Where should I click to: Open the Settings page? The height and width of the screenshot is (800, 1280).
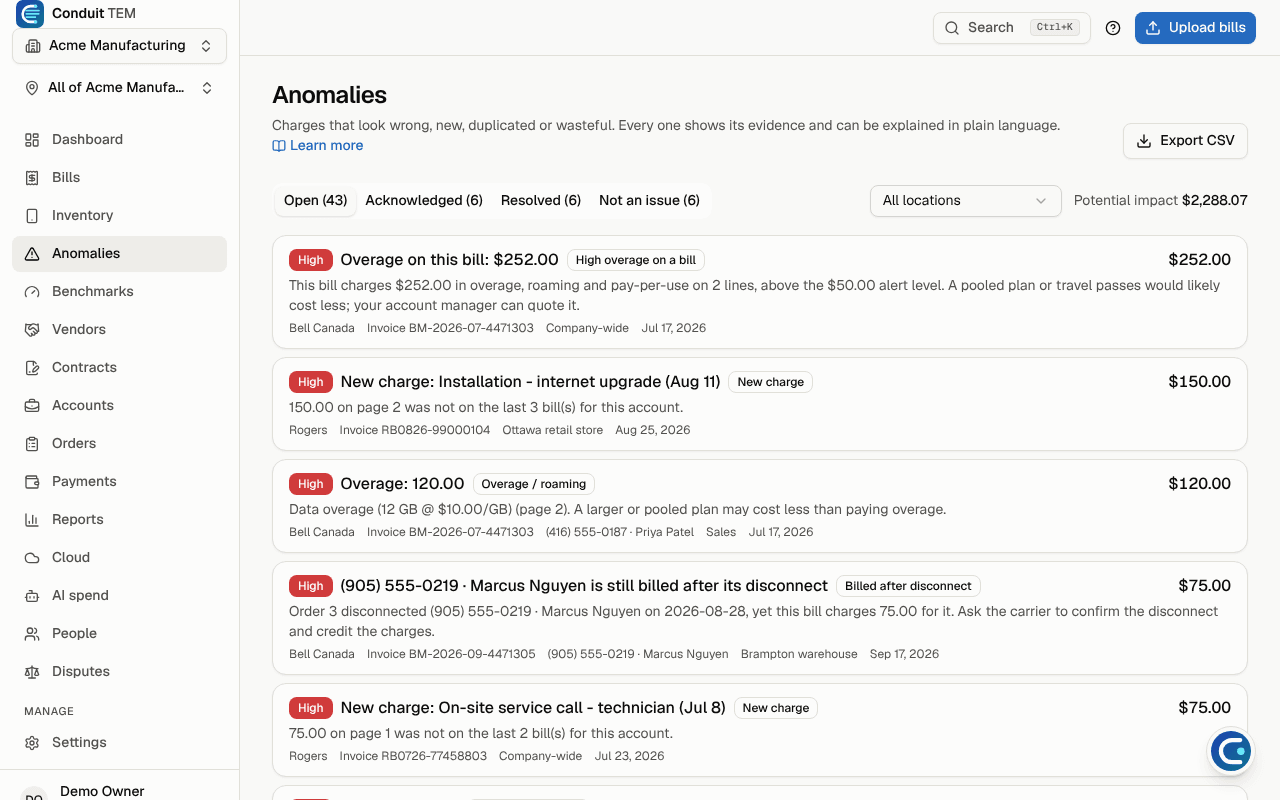point(120,743)
